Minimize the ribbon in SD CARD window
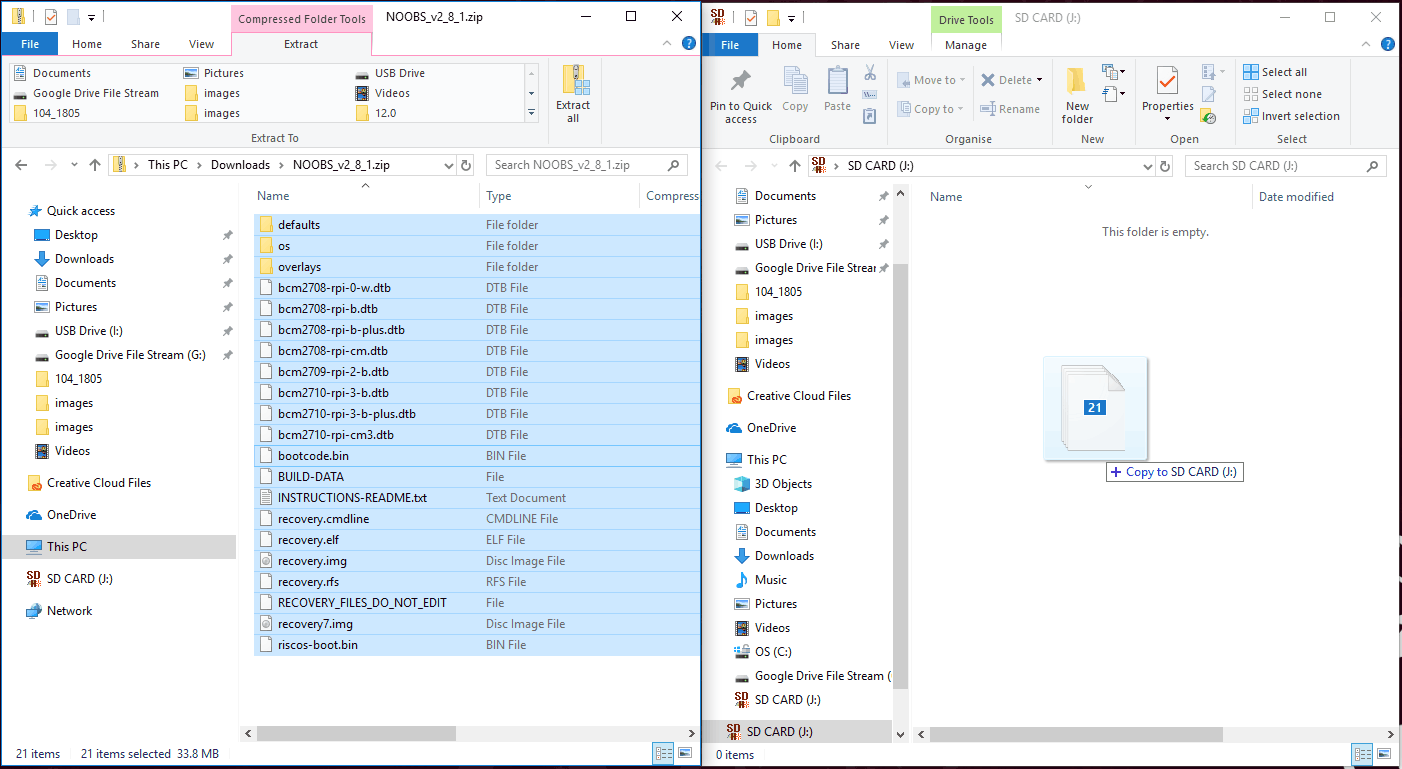1402x769 pixels. click(1367, 45)
